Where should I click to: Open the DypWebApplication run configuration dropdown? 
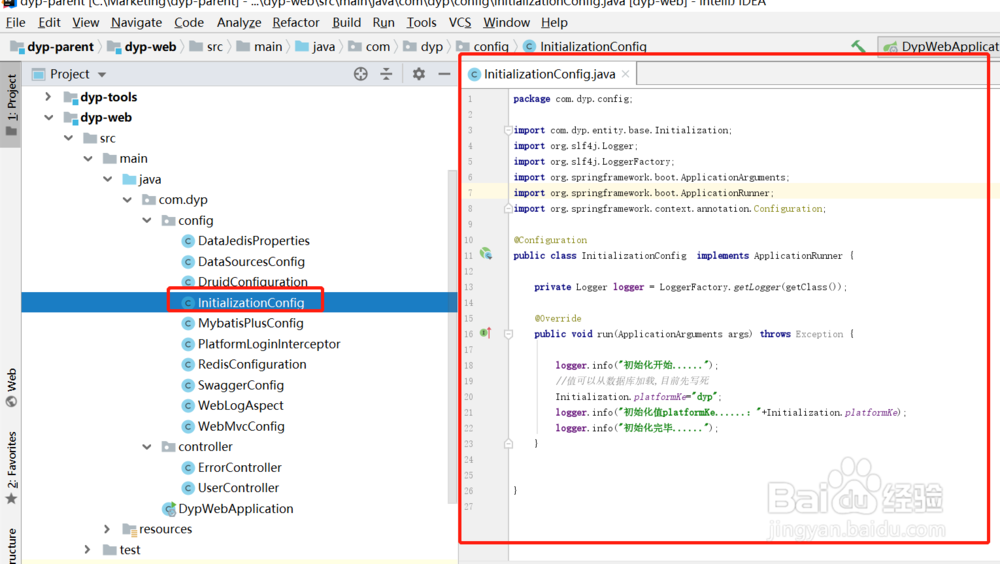pos(939,47)
